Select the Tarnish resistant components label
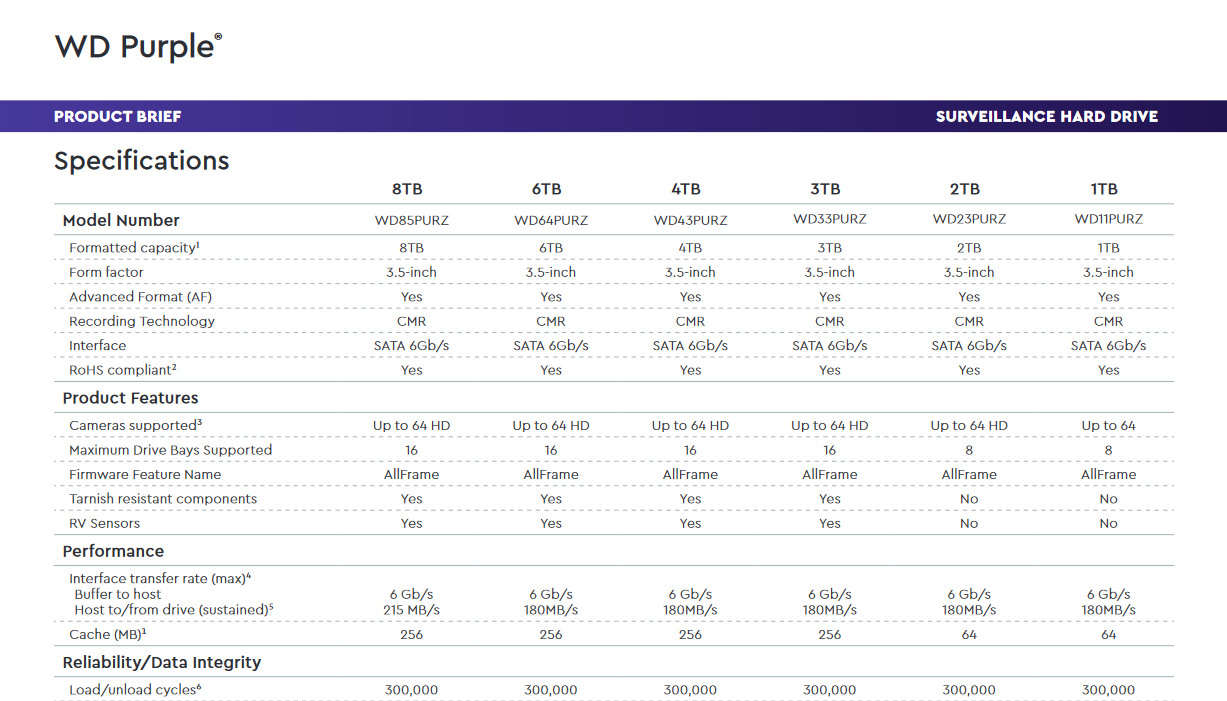The width and height of the screenshot is (1227, 701). pos(163,499)
